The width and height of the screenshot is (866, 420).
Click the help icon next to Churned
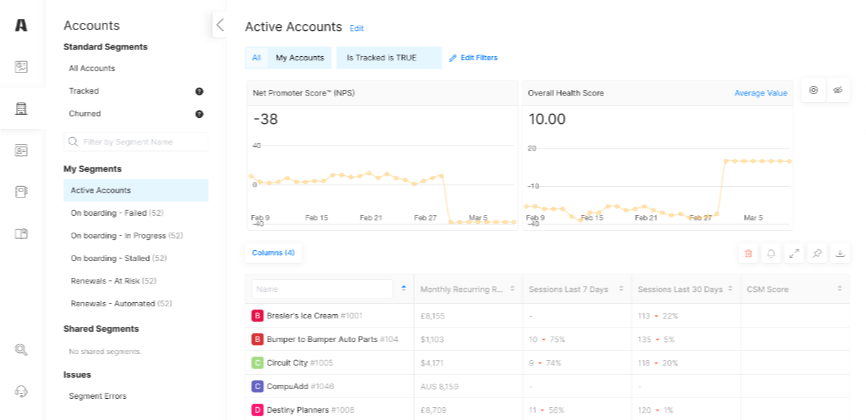coord(199,114)
